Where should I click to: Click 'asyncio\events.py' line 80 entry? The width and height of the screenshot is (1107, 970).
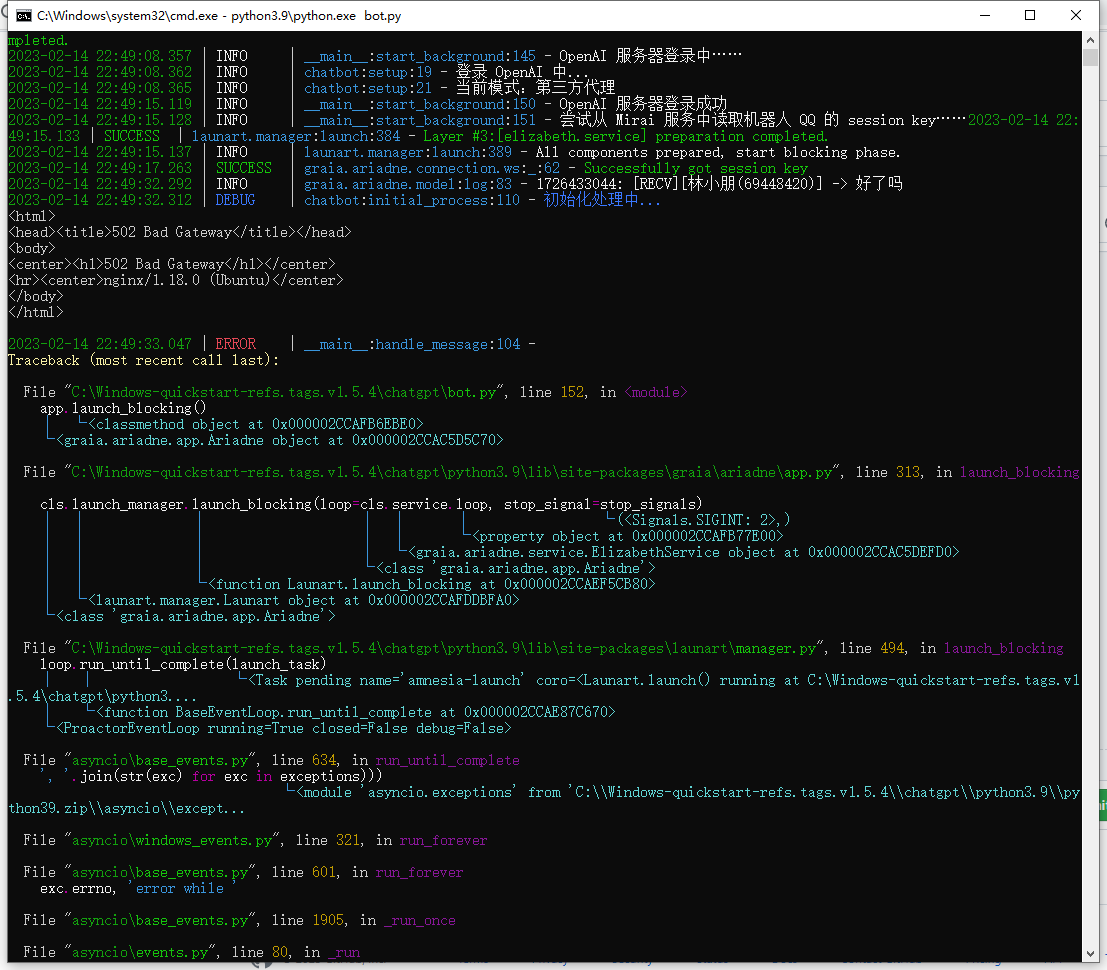(x=191, y=952)
